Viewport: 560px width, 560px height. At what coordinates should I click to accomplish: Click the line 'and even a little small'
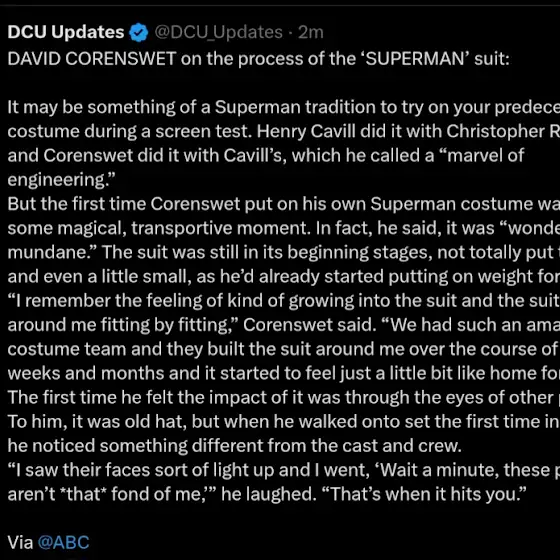(284, 276)
